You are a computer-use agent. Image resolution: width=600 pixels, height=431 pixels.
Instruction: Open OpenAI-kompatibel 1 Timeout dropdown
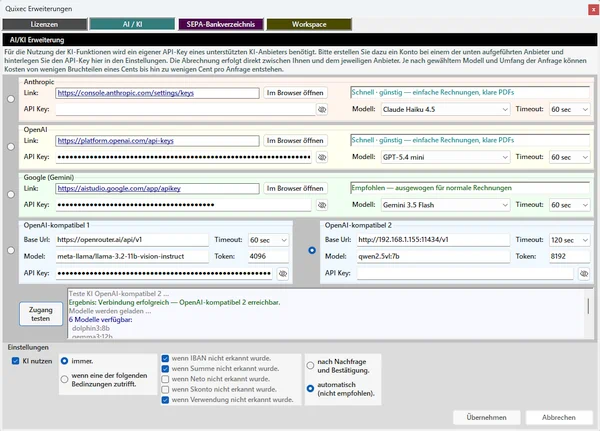click(x=268, y=240)
